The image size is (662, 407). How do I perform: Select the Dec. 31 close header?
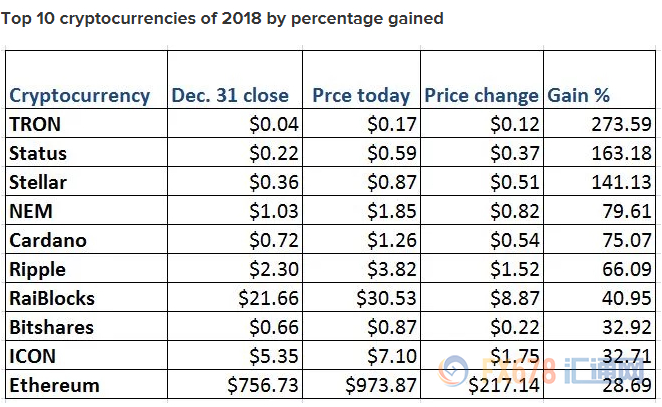pyautogui.click(x=229, y=96)
